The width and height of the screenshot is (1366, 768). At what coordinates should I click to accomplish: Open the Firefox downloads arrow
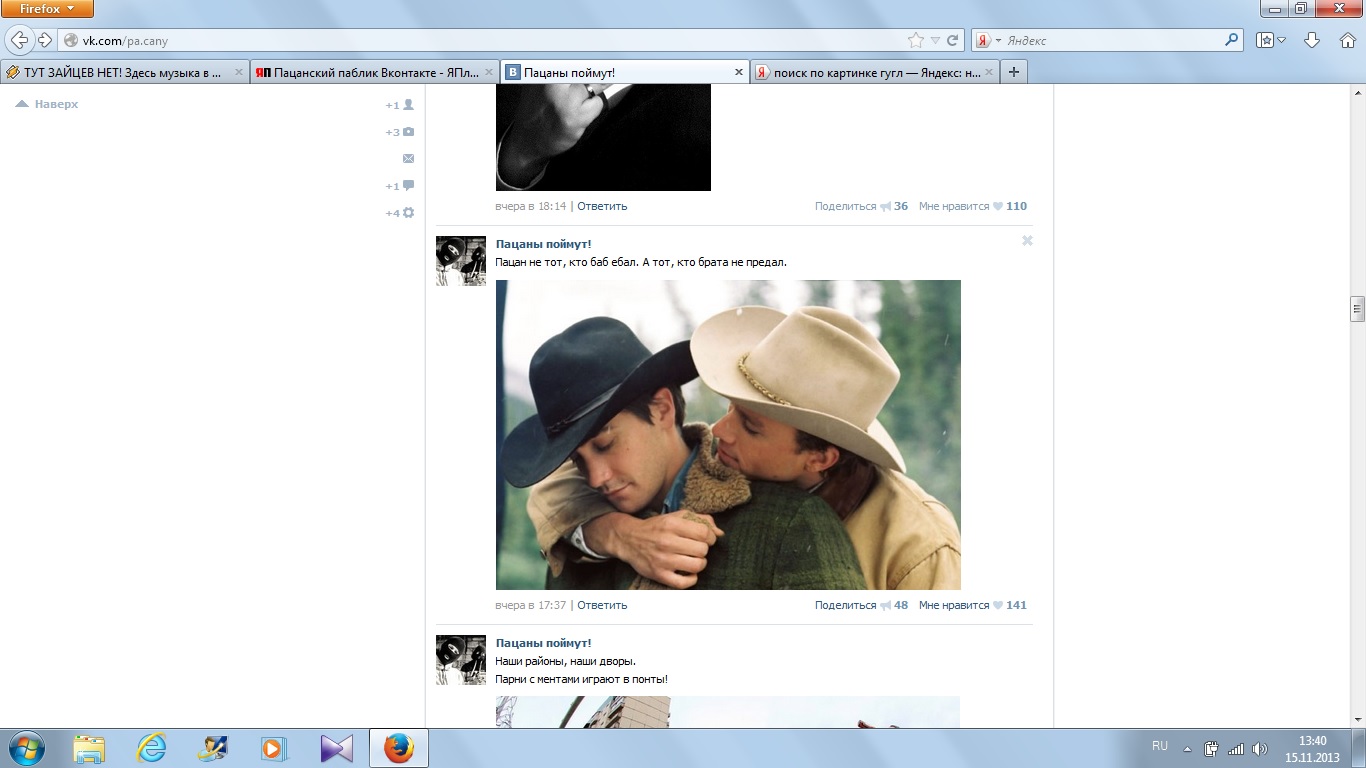1313,41
